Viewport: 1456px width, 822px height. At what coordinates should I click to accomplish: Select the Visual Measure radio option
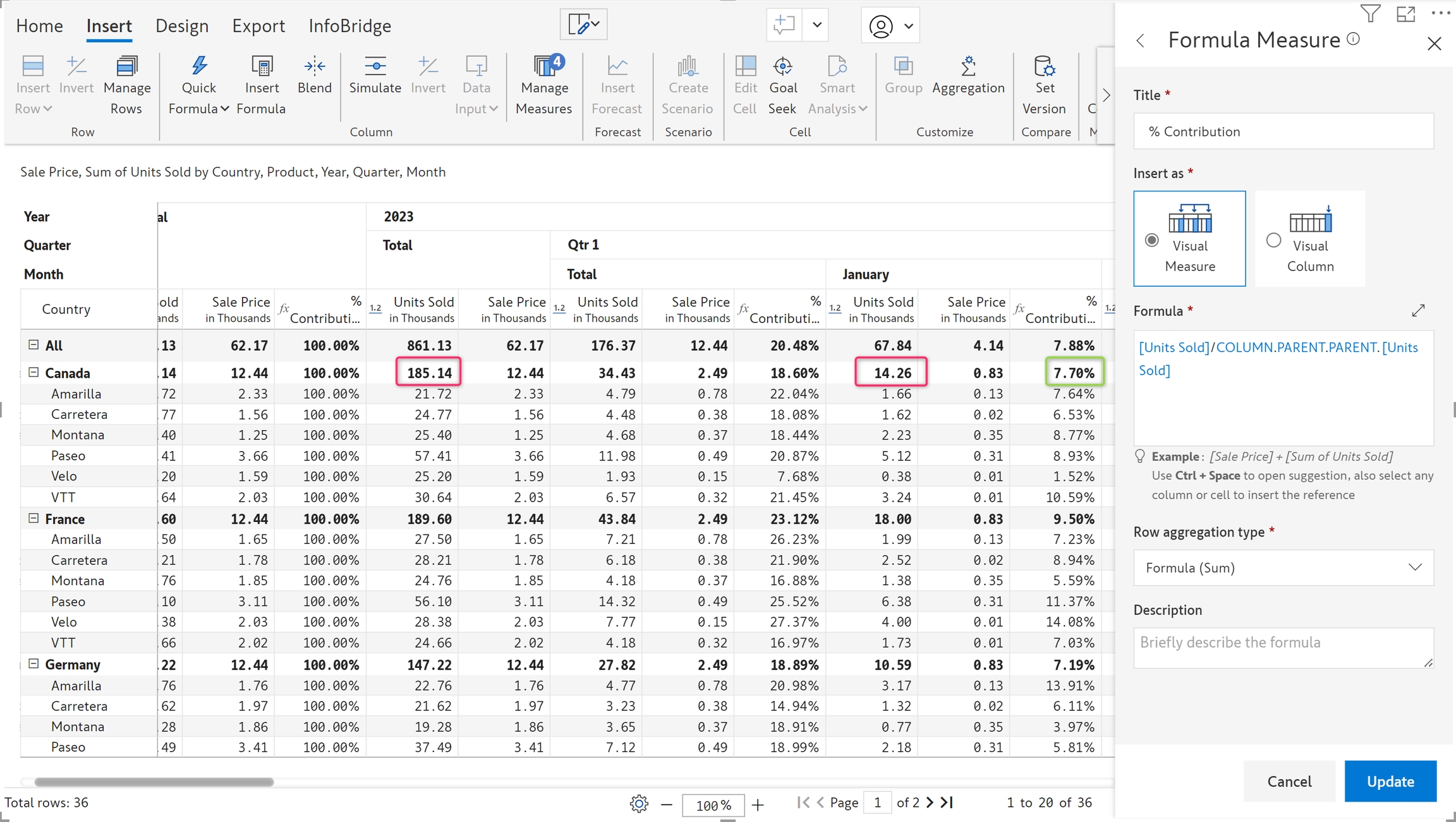[1152, 240]
